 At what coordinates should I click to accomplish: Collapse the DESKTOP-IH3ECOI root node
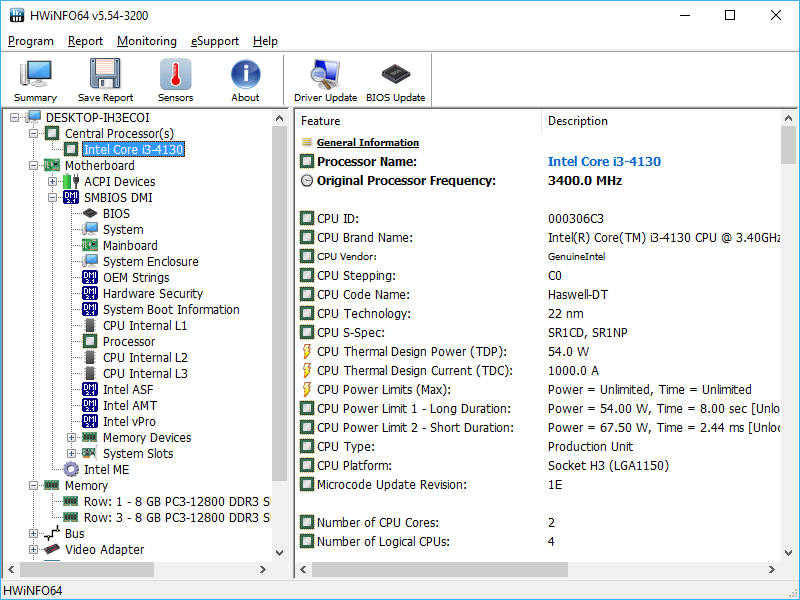pyautogui.click(x=14, y=118)
